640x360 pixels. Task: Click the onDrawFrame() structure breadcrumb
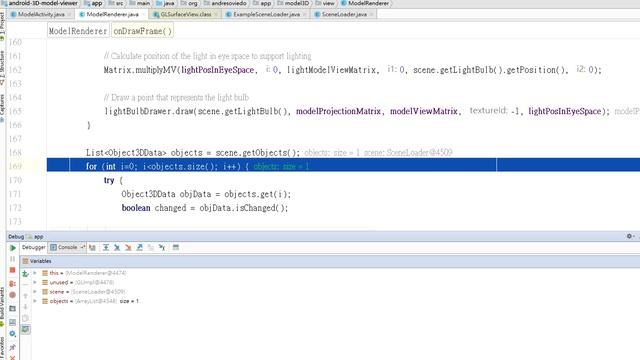pos(142,31)
